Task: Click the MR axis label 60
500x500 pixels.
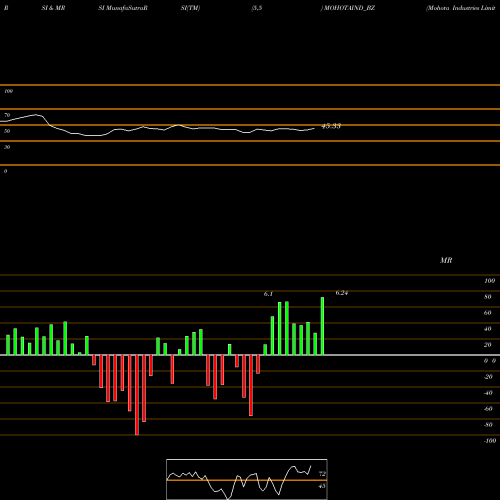Action: (x=488, y=313)
